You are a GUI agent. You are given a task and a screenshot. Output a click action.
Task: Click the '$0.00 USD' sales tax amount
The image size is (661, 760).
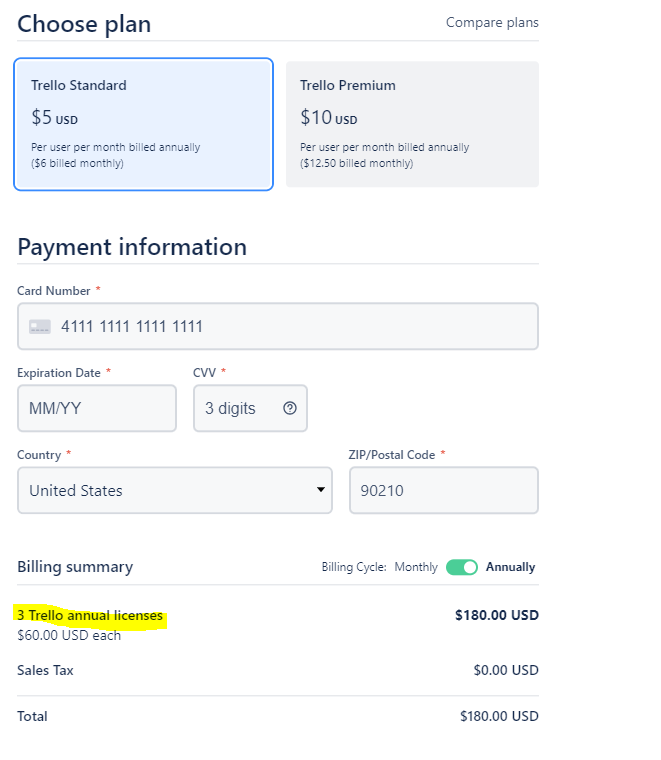[506, 670]
